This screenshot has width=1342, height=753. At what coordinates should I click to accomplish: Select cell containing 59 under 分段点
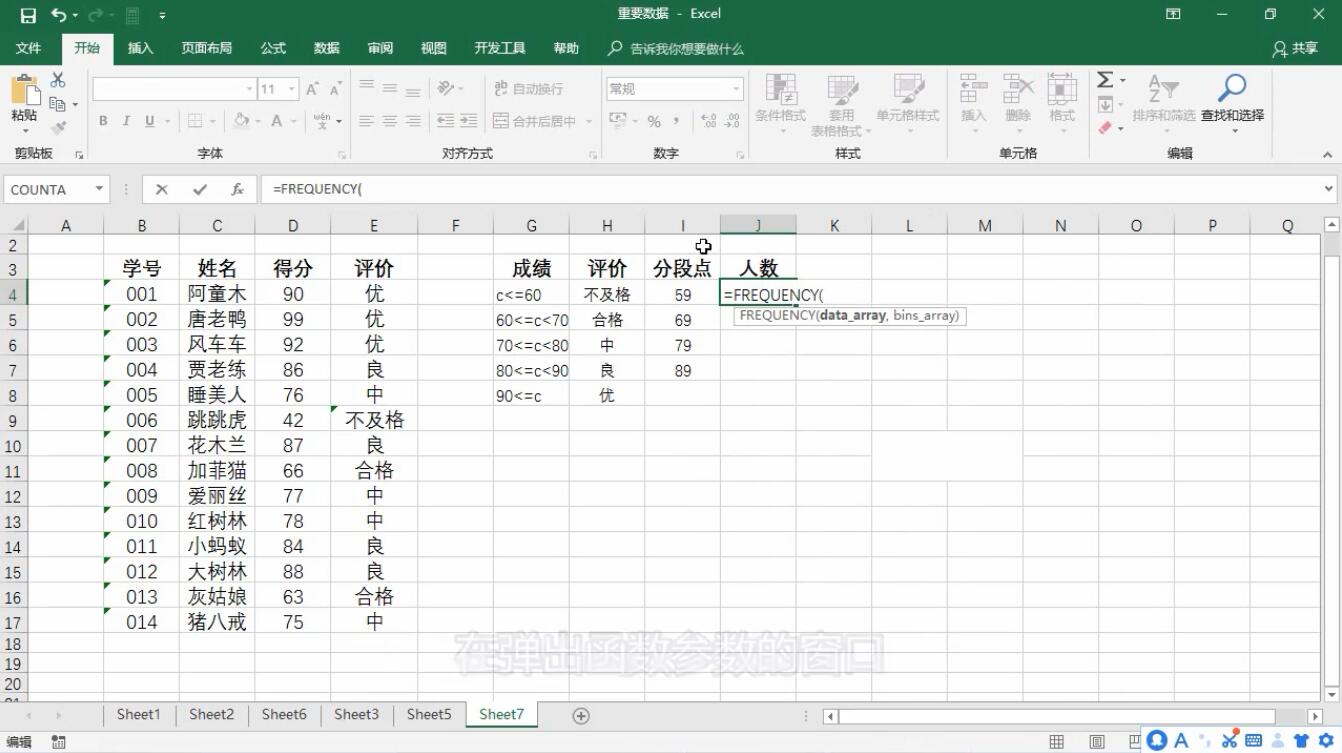pos(683,295)
